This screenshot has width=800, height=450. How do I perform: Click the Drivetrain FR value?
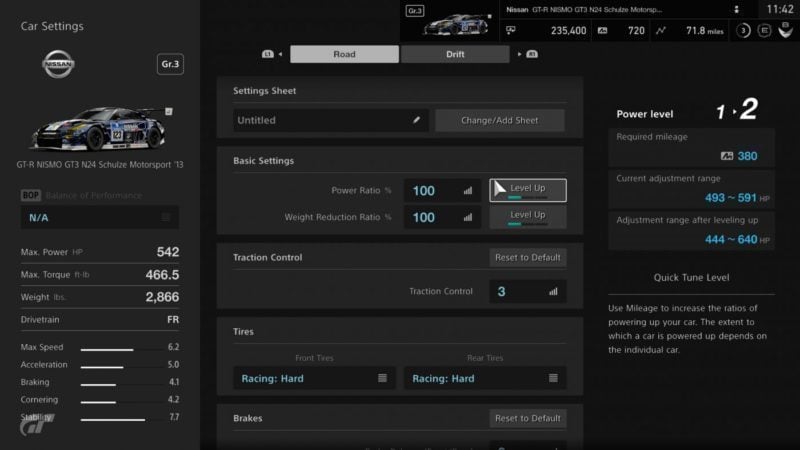click(x=173, y=319)
